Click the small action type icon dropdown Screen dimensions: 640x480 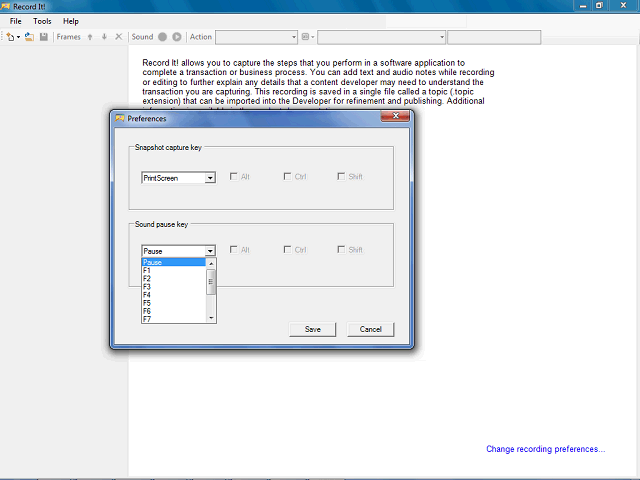pyautogui.click(x=308, y=37)
